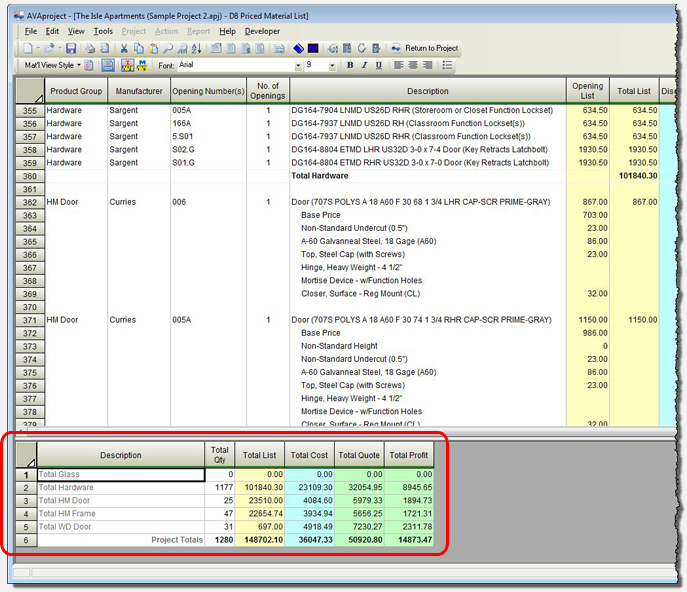Toggle Italic formatting
This screenshot has height=592, width=687.
coord(364,65)
